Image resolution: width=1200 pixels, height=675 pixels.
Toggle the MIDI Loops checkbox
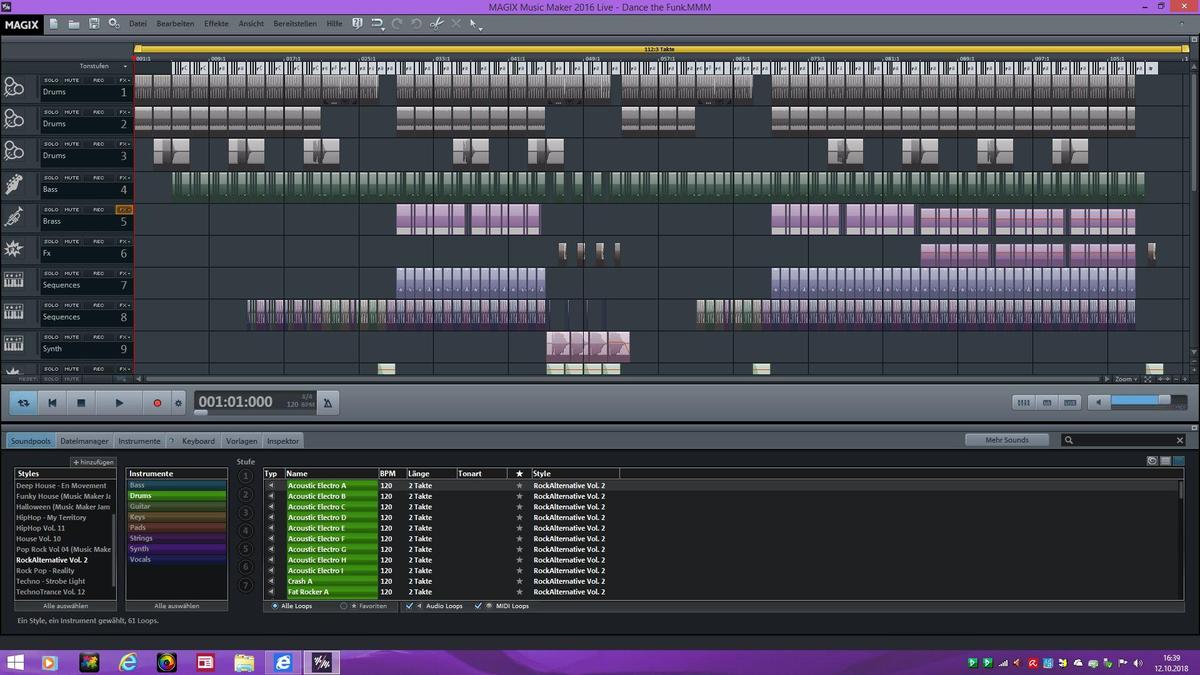point(478,606)
